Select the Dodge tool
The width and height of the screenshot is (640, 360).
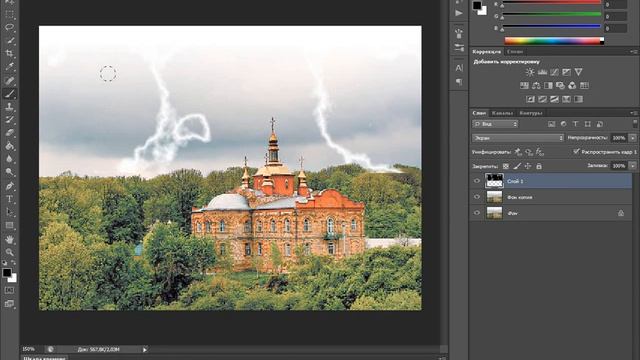(x=9, y=172)
